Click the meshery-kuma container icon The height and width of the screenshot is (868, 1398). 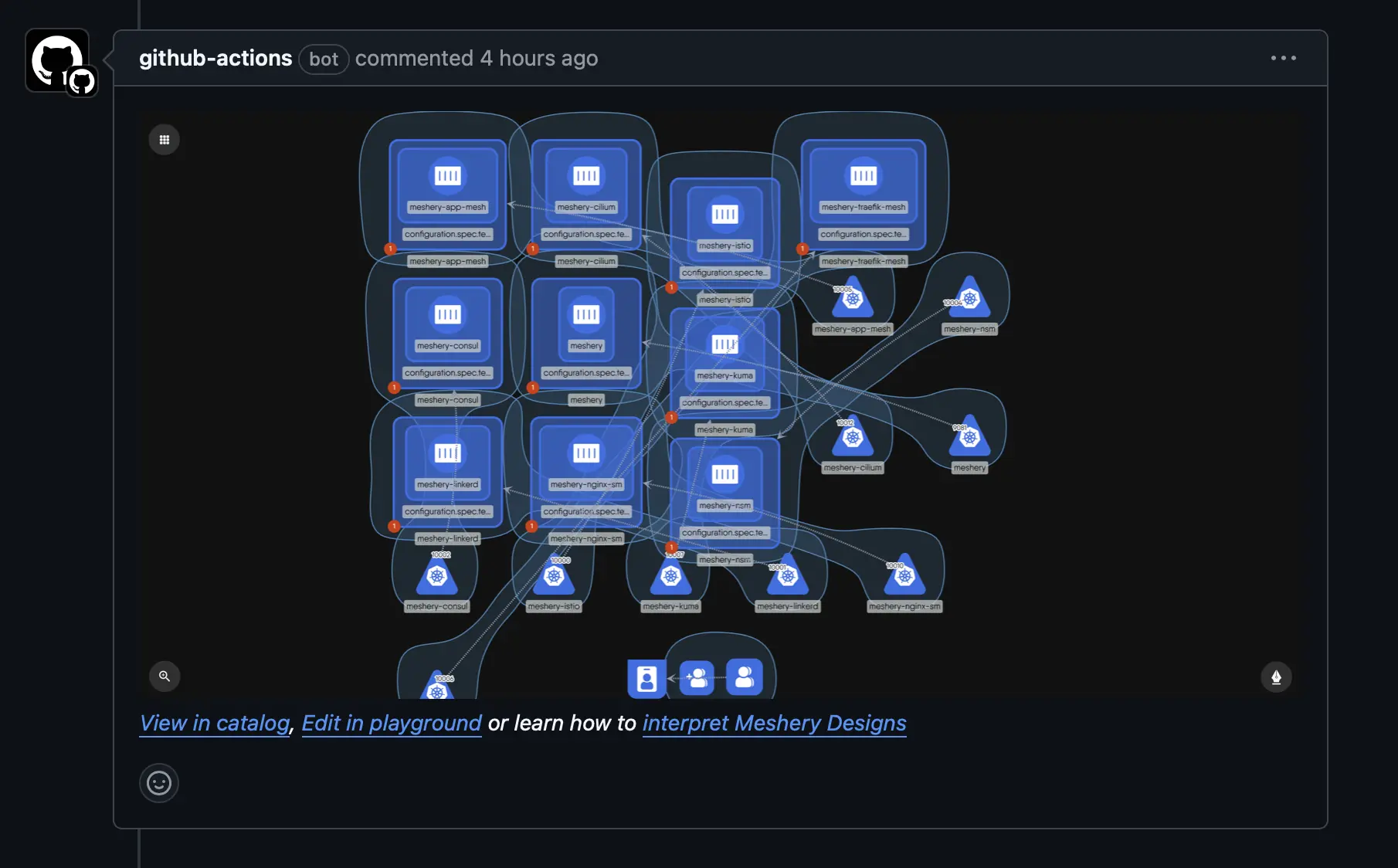pyautogui.click(x=724, y=345)
